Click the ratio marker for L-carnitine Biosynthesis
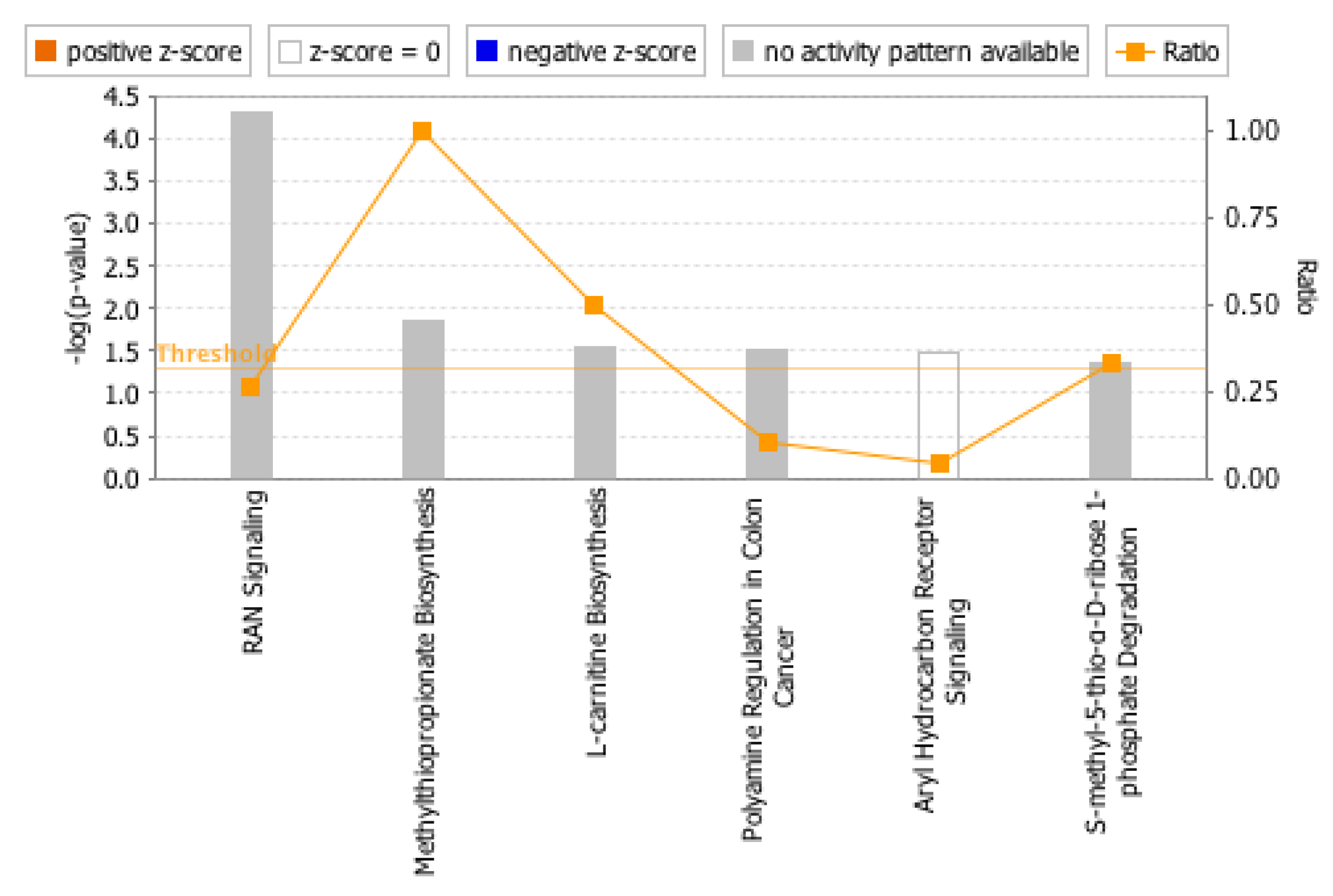 594,305
